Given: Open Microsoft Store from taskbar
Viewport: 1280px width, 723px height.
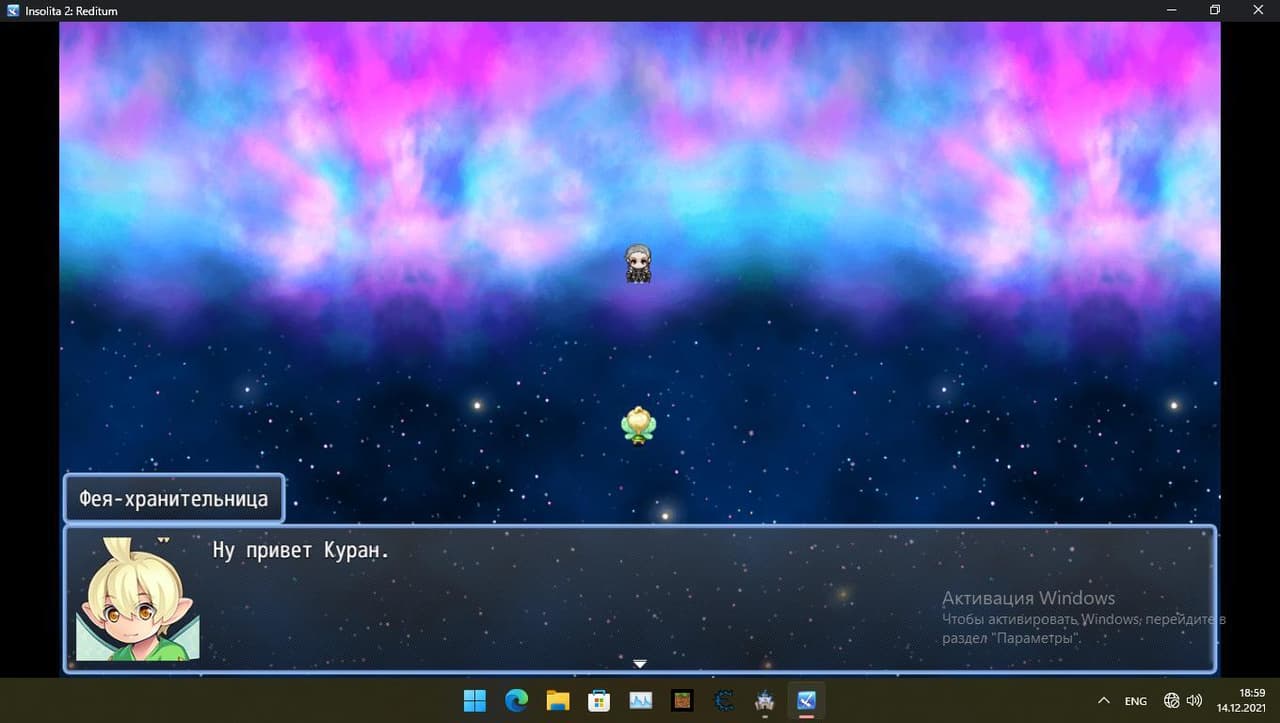Looking at the screenshot, I should click(x=599, y=700).
